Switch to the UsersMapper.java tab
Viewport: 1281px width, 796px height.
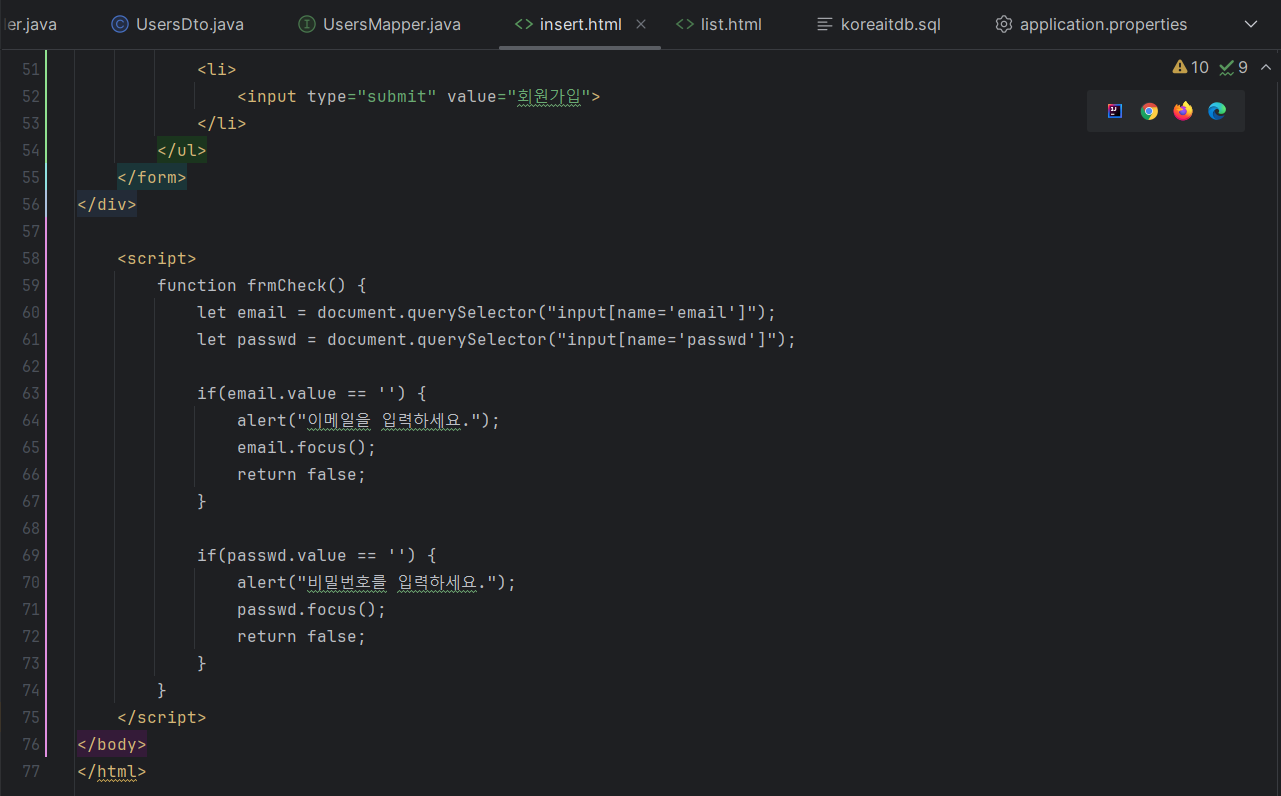(379, 24)
